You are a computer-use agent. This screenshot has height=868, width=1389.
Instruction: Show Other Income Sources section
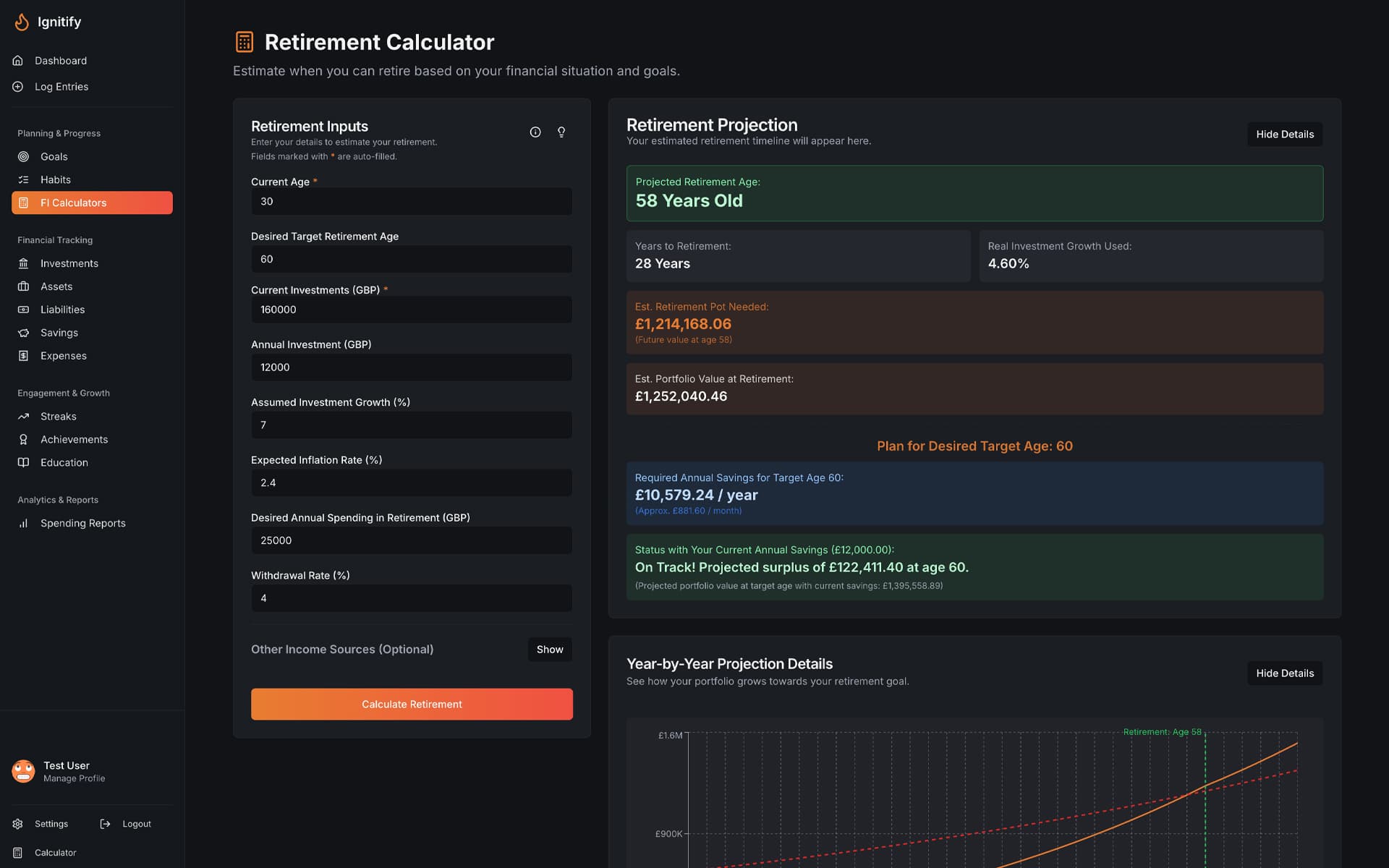pyautogui.click(x=550, y=650)
